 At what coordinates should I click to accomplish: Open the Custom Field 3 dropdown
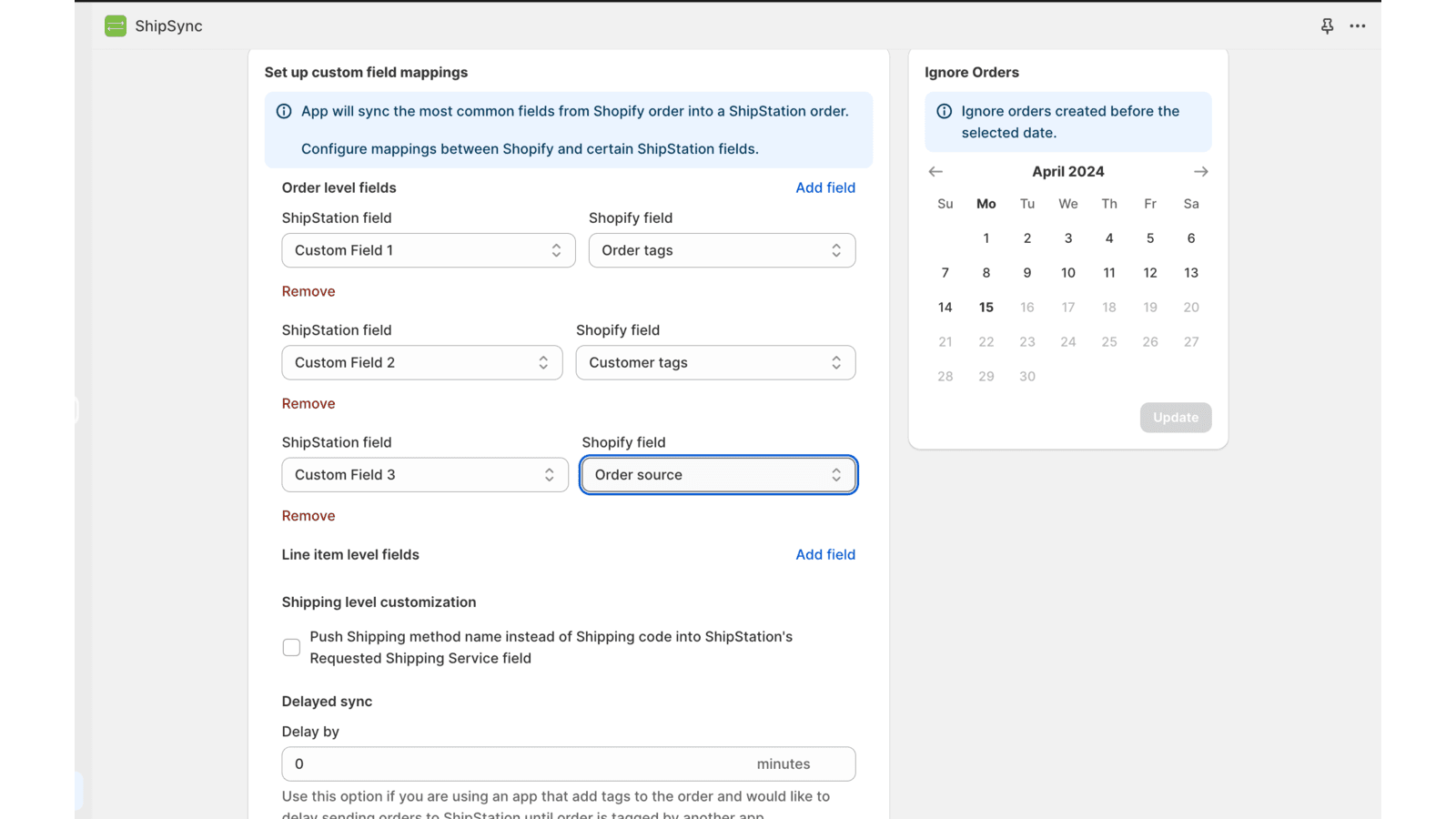(x=424, y=474)
